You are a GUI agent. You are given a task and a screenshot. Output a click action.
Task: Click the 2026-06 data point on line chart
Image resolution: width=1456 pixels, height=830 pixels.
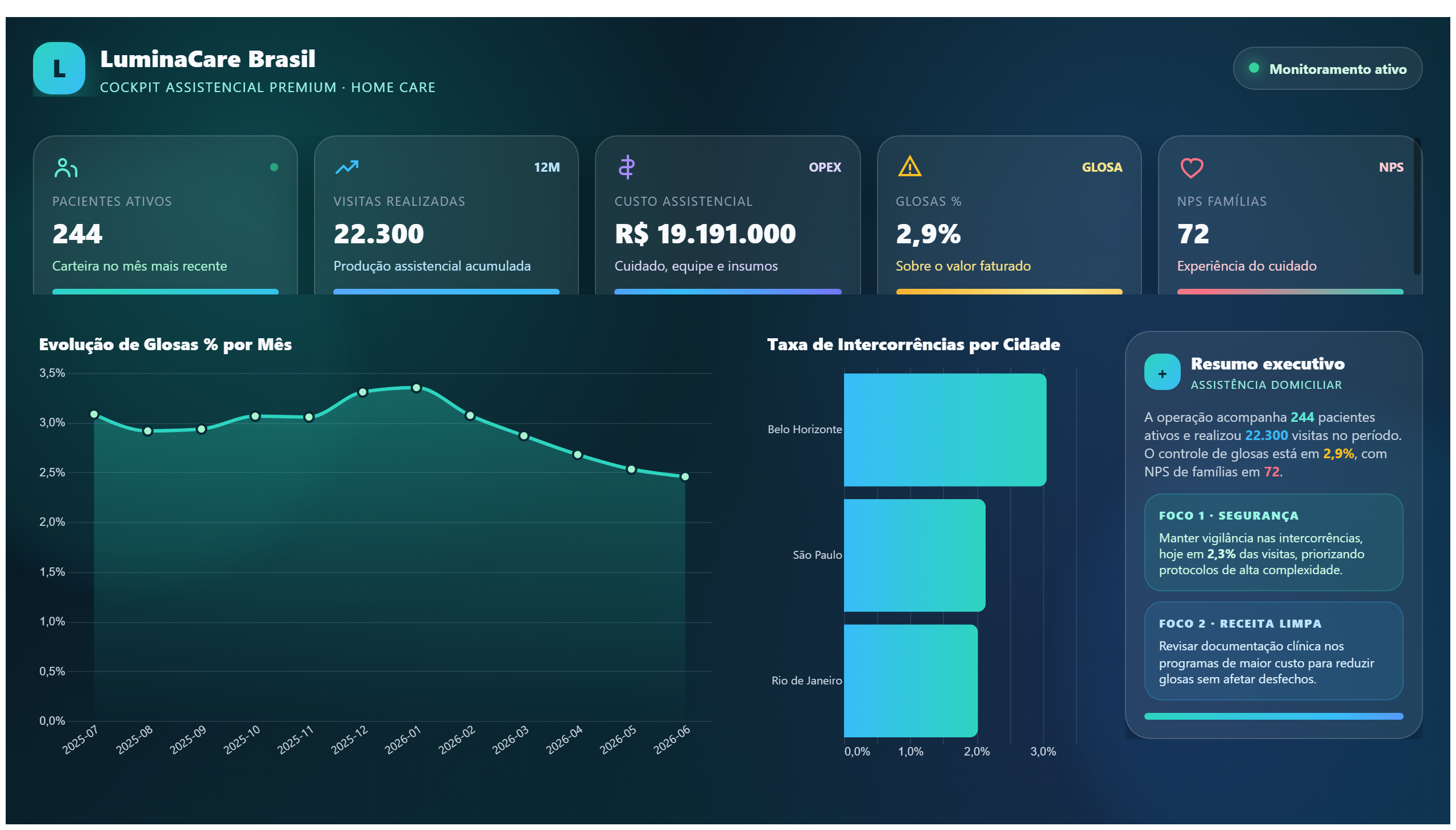pos(685,476)
